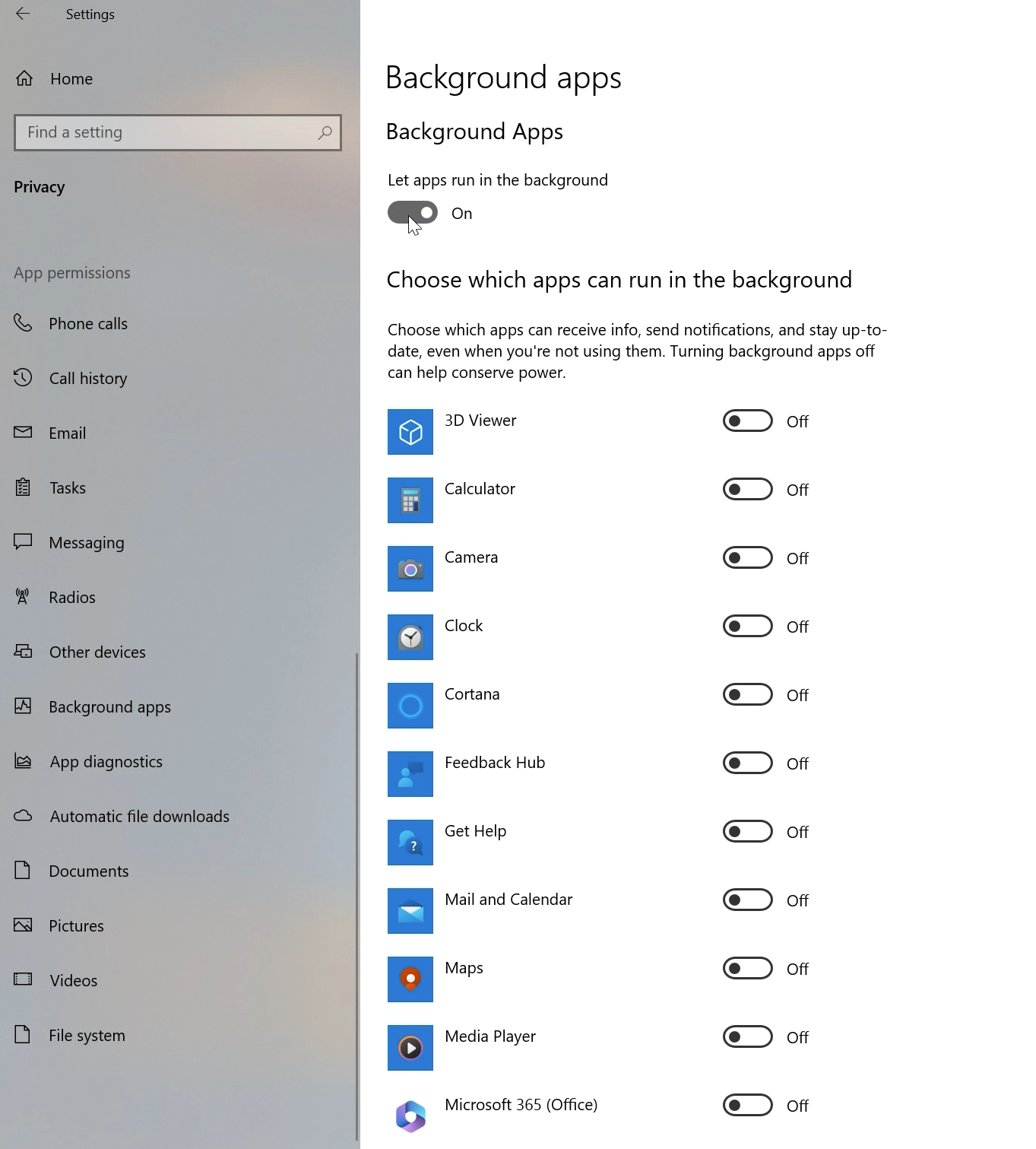This screenshot has width=1036, height=1149.
Task: Click the Maps app icon
Action: (410, 979)
